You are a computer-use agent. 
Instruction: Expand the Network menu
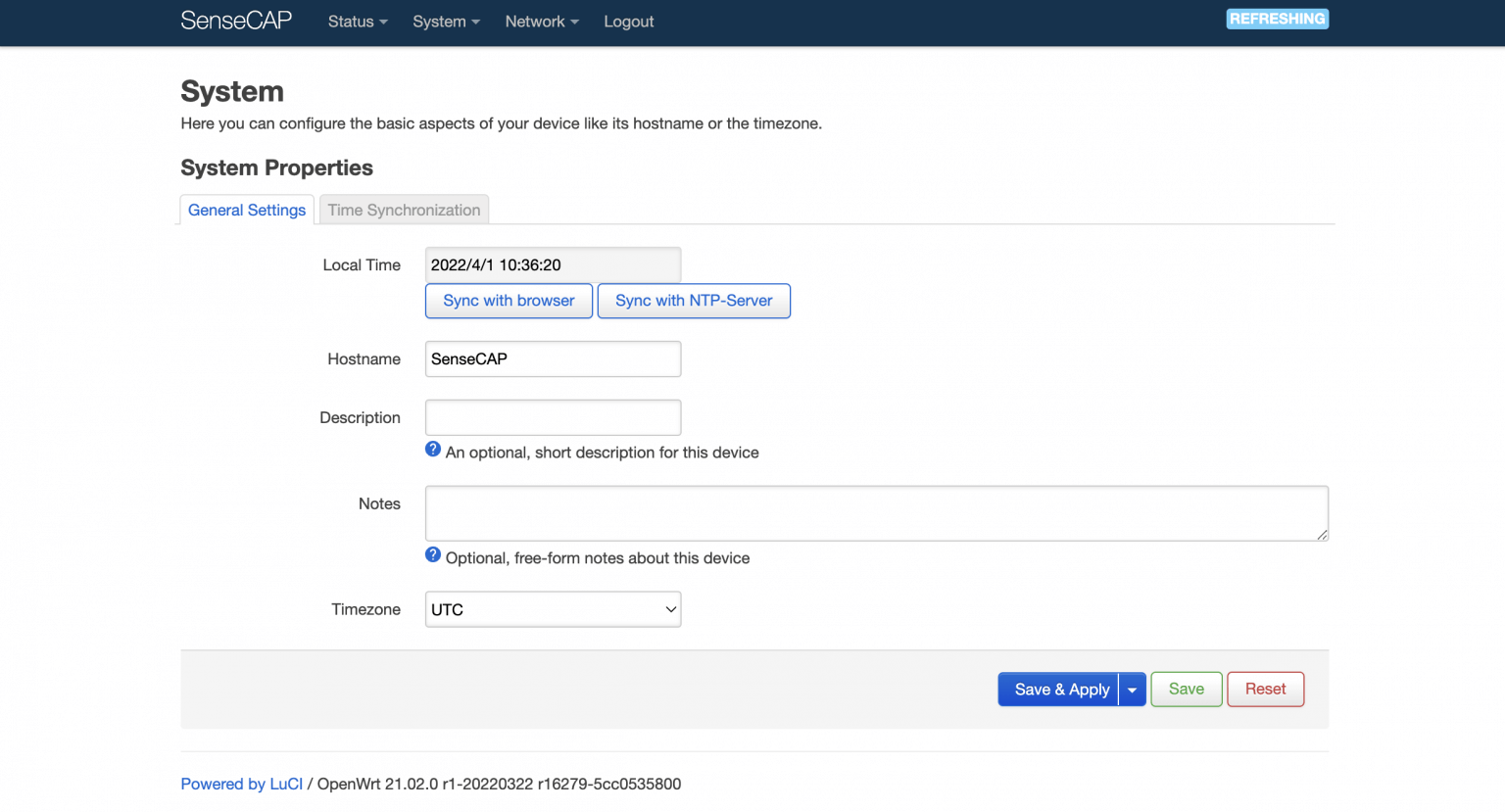click(542, 22)
